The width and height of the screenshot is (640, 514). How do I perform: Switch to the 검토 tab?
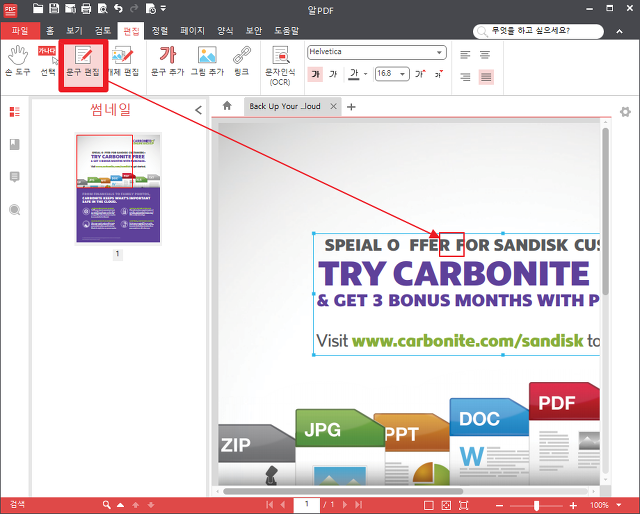click(103, 31)
